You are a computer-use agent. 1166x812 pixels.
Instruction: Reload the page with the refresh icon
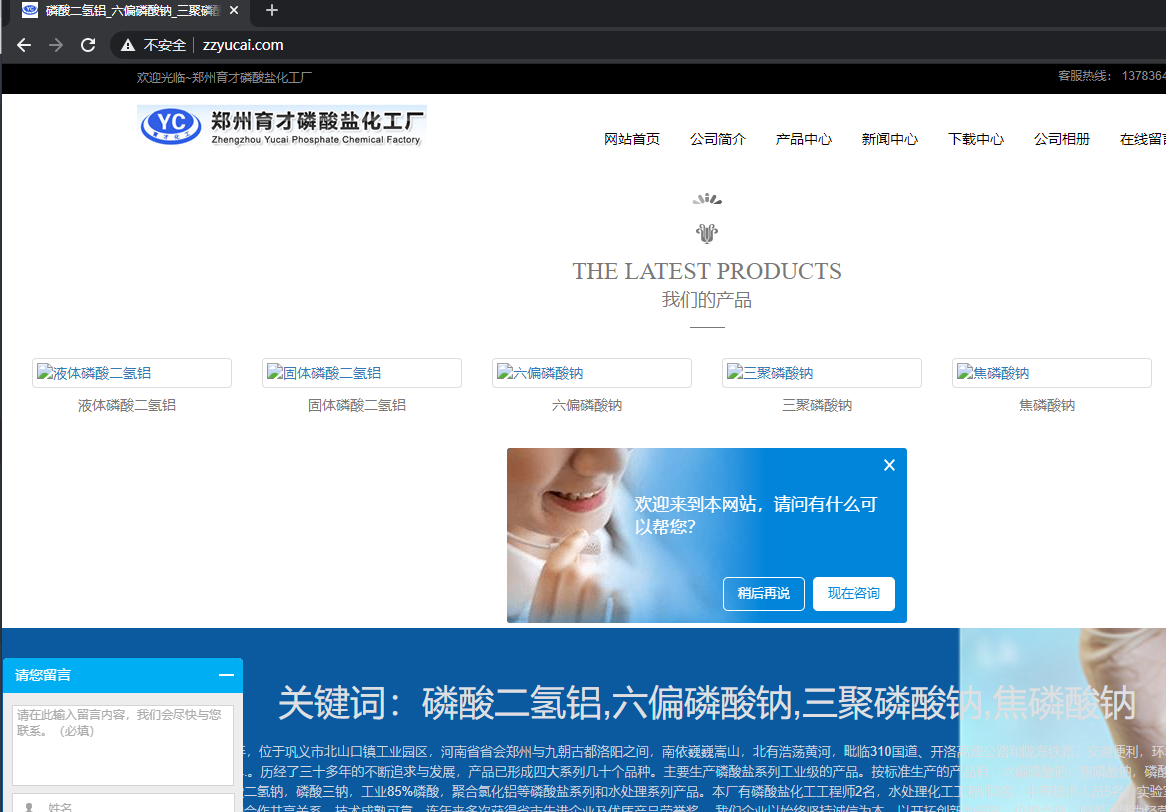tap(88, 45)
